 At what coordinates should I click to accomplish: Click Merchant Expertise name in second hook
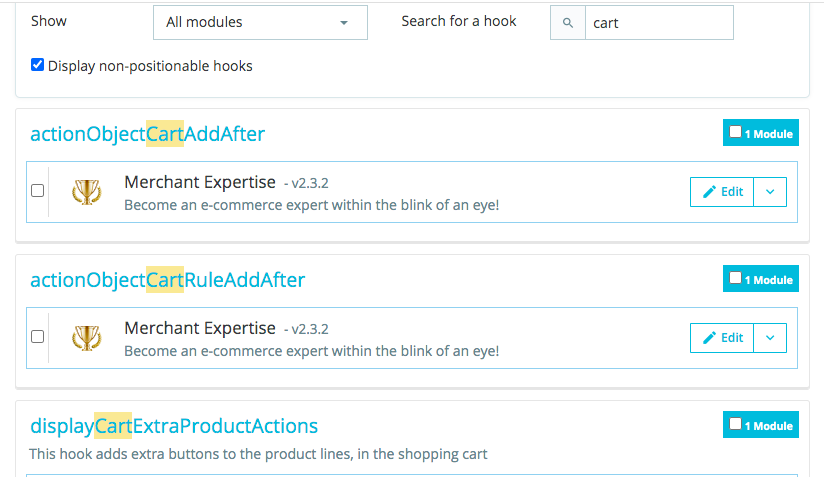point(199,328)
